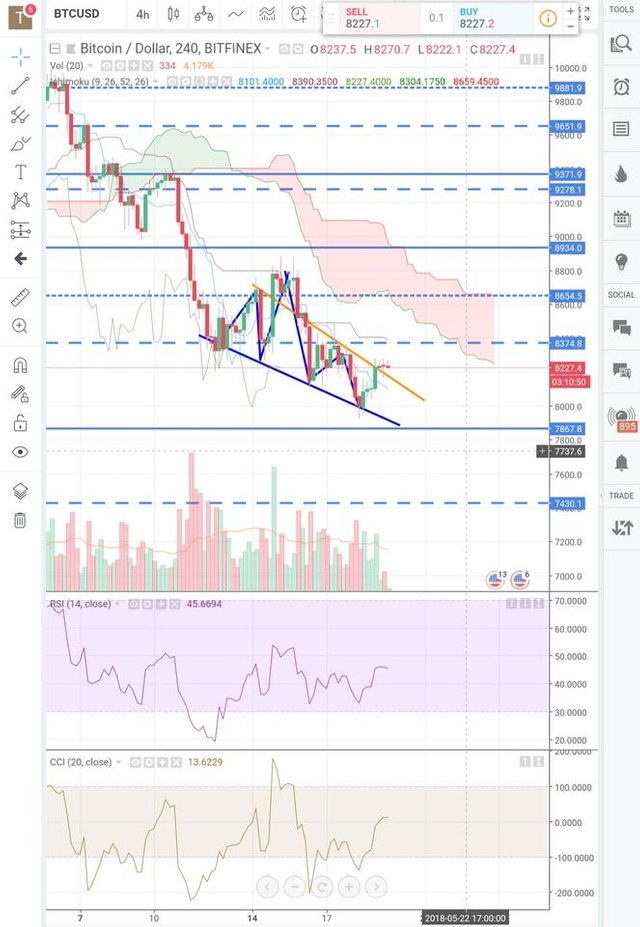Click the BUY 8227.2 button

pos(493,18)
